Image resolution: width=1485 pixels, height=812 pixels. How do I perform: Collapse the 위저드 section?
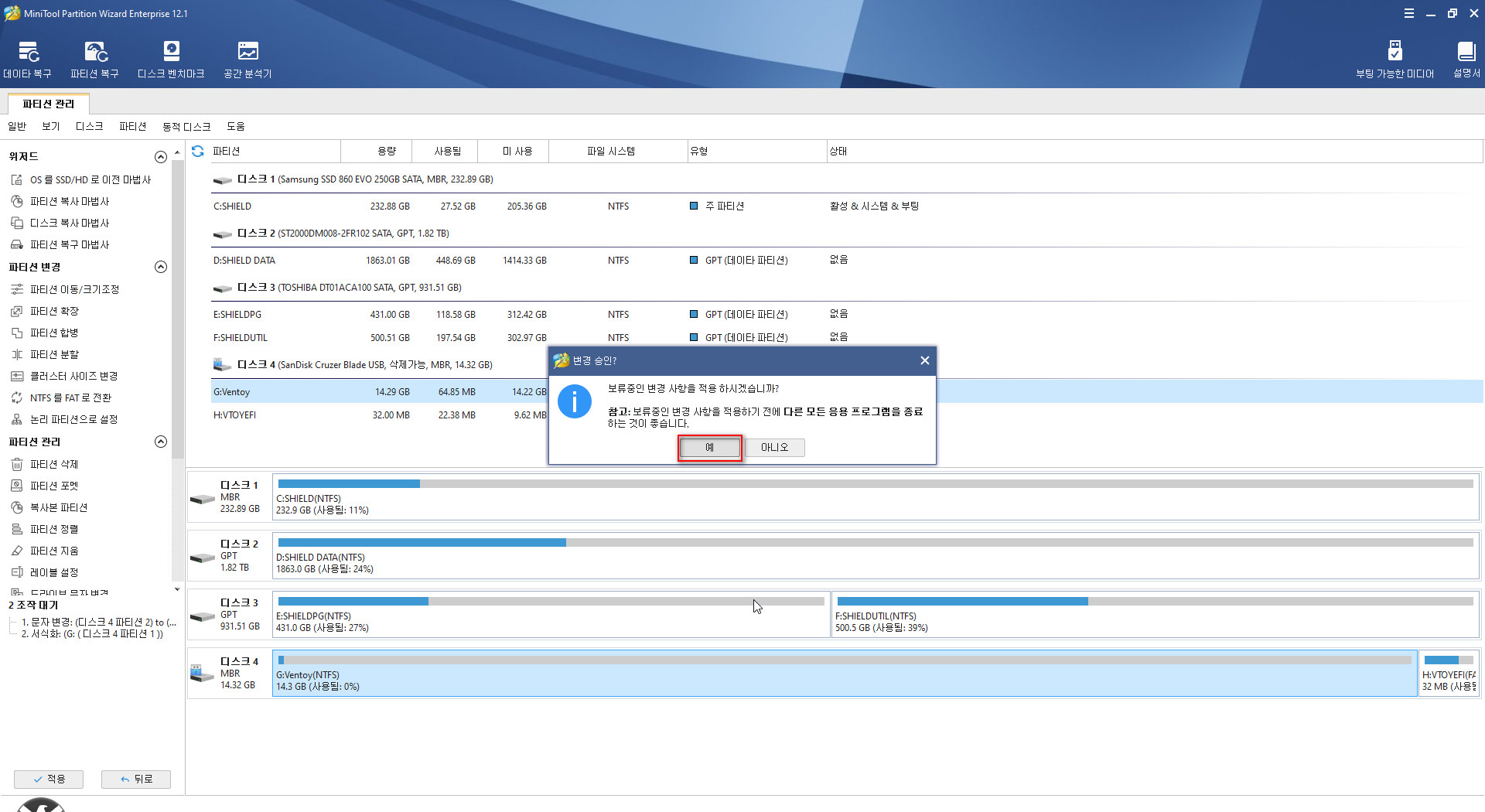coord(161,157)
